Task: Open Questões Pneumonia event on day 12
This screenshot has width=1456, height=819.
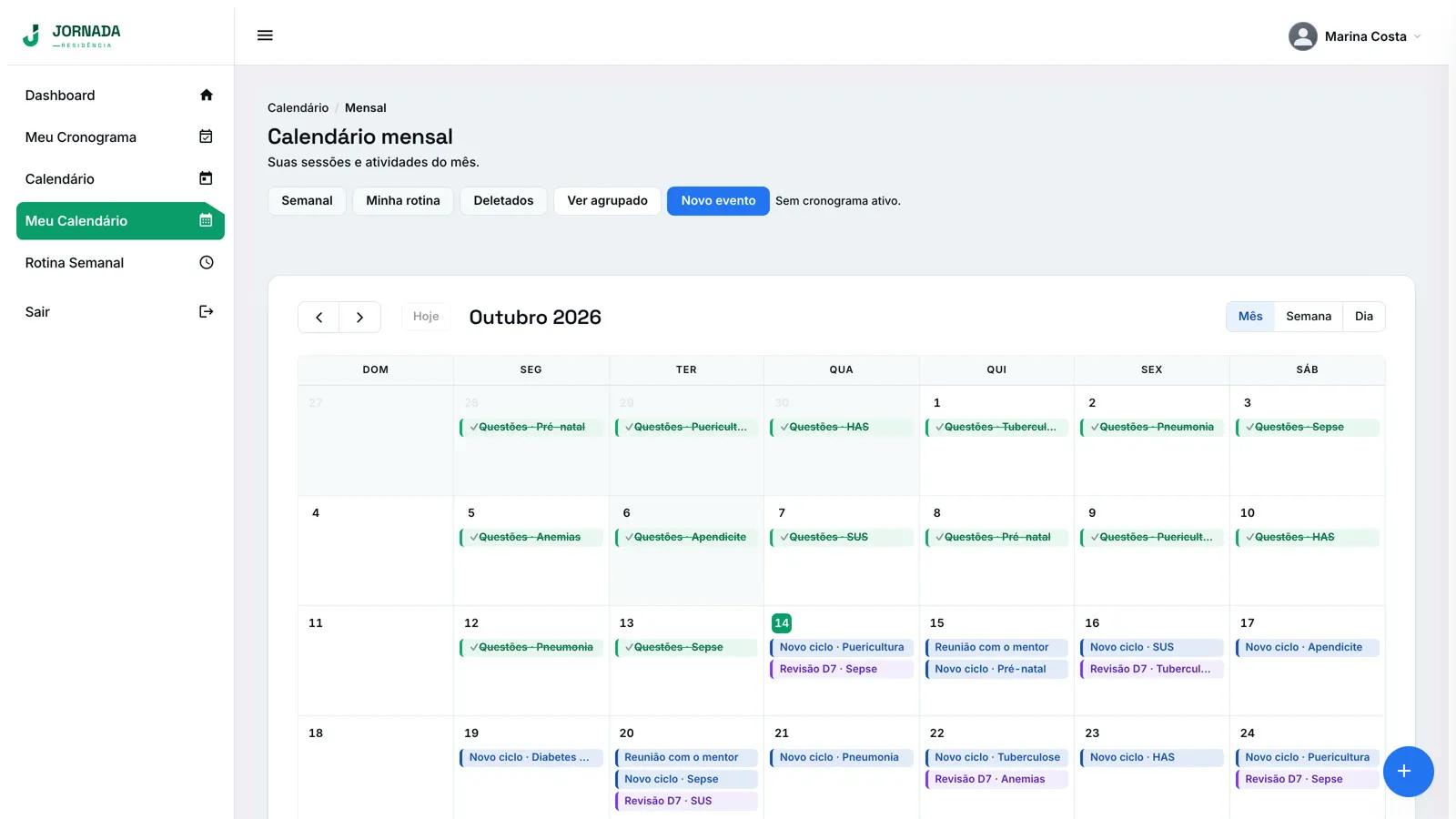Action: (x=531, y=647)
